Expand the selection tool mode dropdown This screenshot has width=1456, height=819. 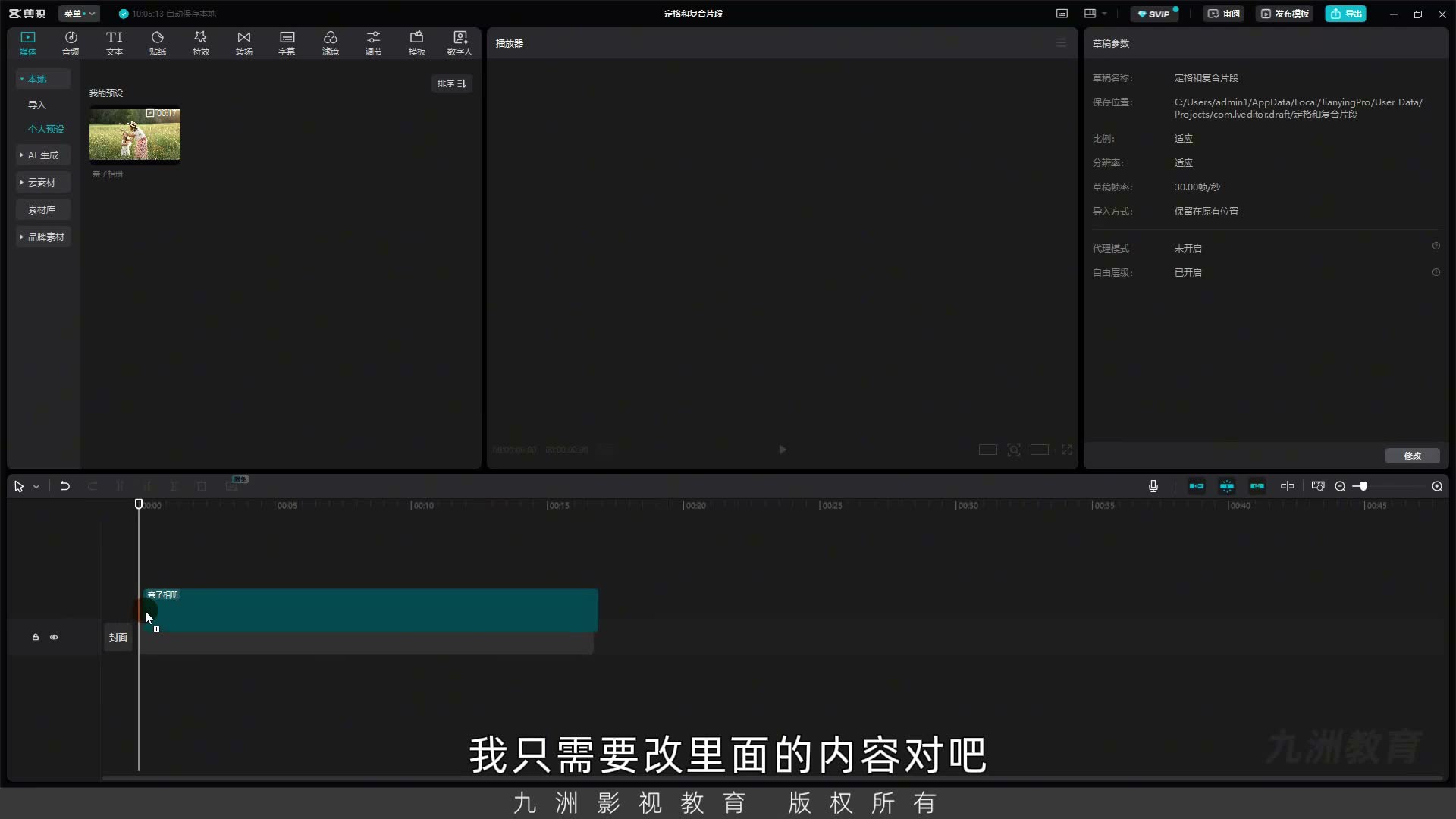pyautogui.click(x=36, y=487)
